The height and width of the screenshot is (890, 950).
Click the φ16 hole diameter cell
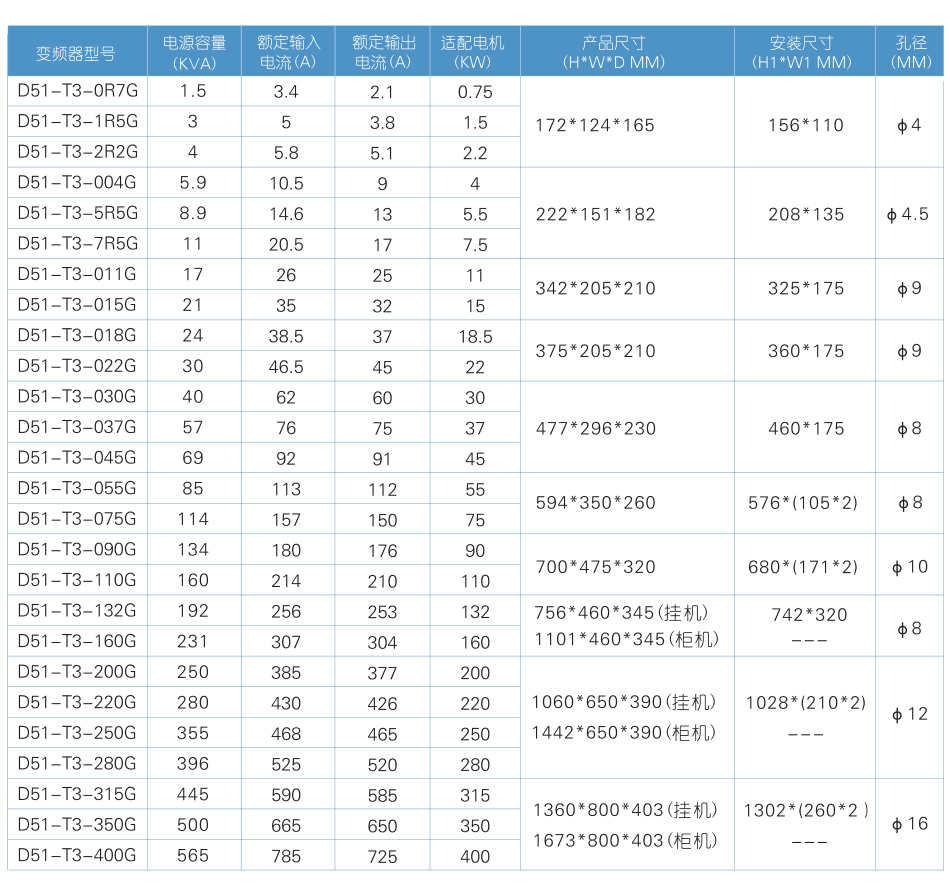coord(909,824)
